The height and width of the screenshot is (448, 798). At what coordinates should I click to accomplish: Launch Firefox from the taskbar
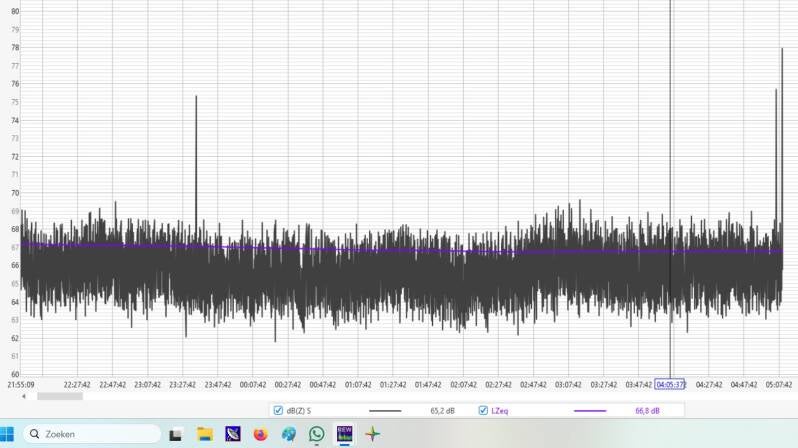click(x=261, y=434)
